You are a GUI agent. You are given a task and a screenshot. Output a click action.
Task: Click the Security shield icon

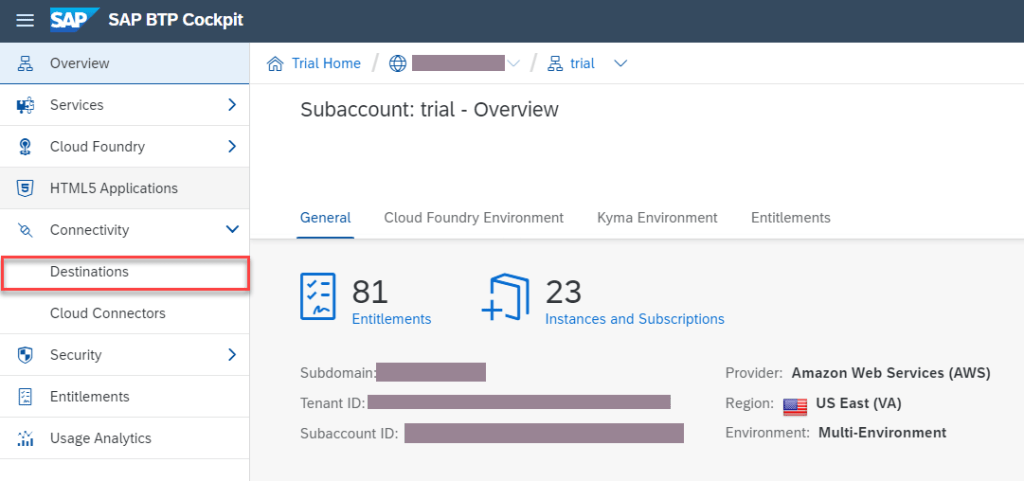tap(26, 355)
